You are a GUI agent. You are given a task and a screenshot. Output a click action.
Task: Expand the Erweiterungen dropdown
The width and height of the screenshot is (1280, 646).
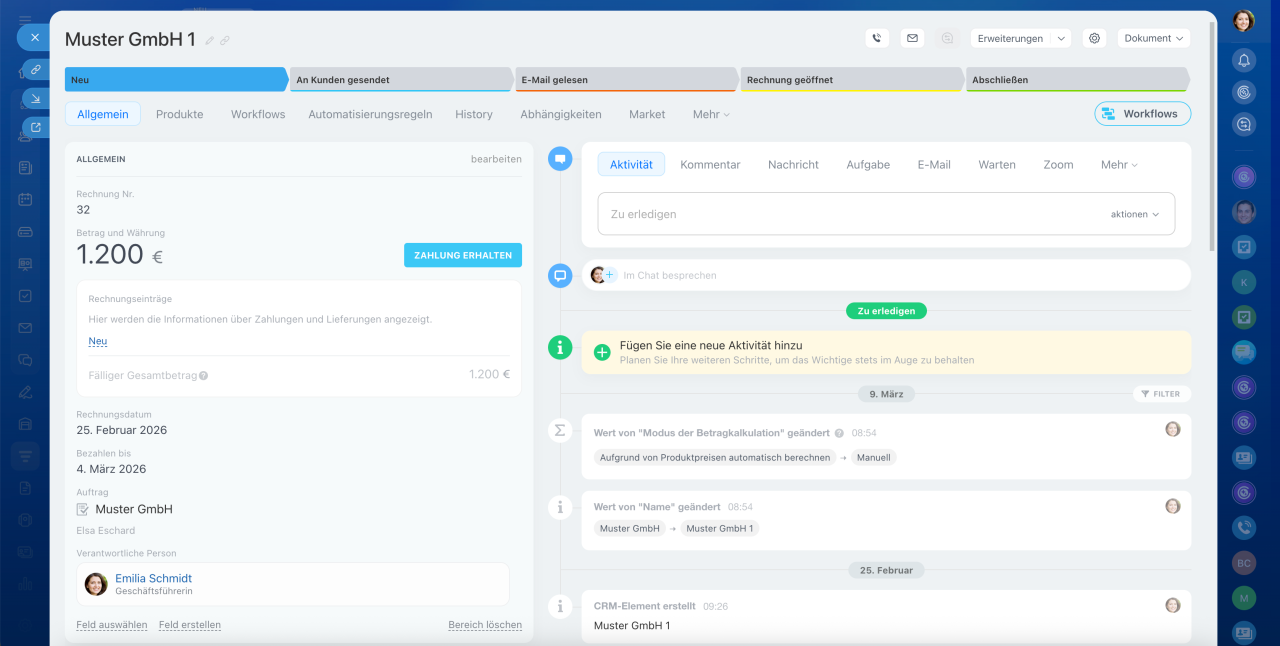tap(1020, 38)
